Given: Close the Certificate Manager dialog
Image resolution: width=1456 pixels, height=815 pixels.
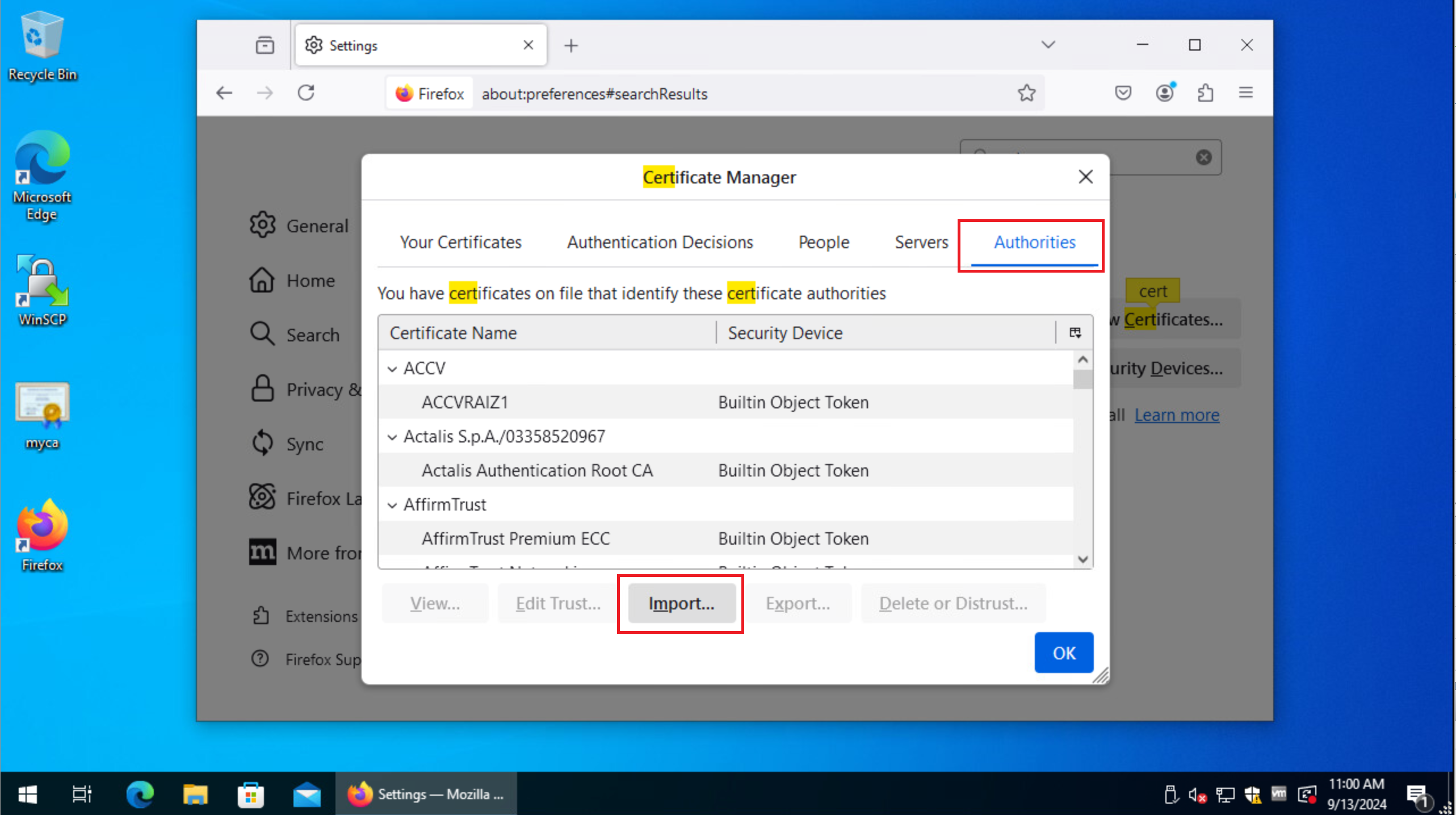Looking at the screenshot, I should click(x=1085, y=177).
